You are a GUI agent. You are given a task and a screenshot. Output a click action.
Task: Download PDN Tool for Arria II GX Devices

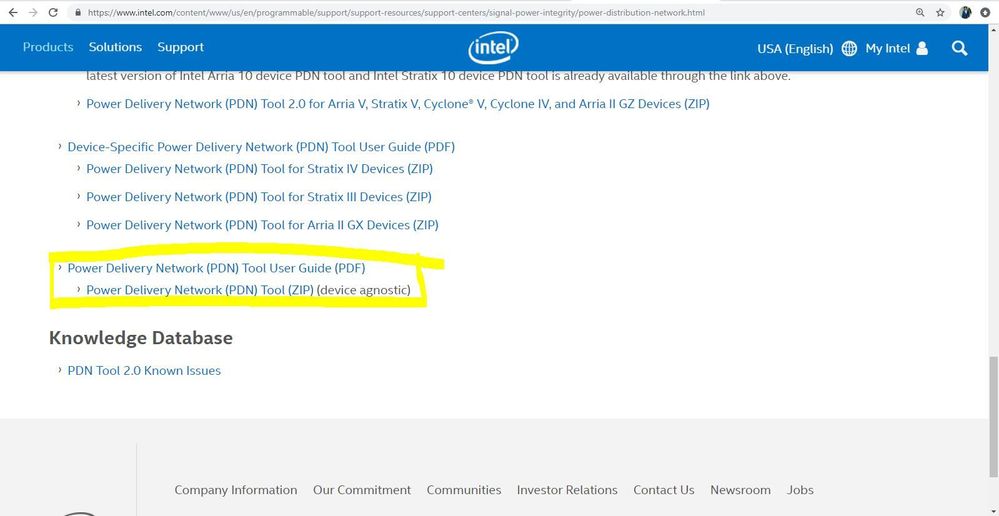click(262, 225)
